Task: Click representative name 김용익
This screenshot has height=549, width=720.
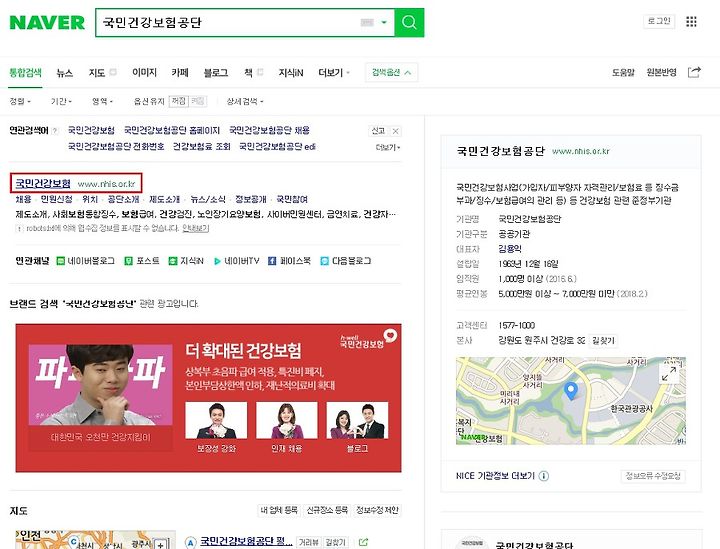Action: (510, 249)
